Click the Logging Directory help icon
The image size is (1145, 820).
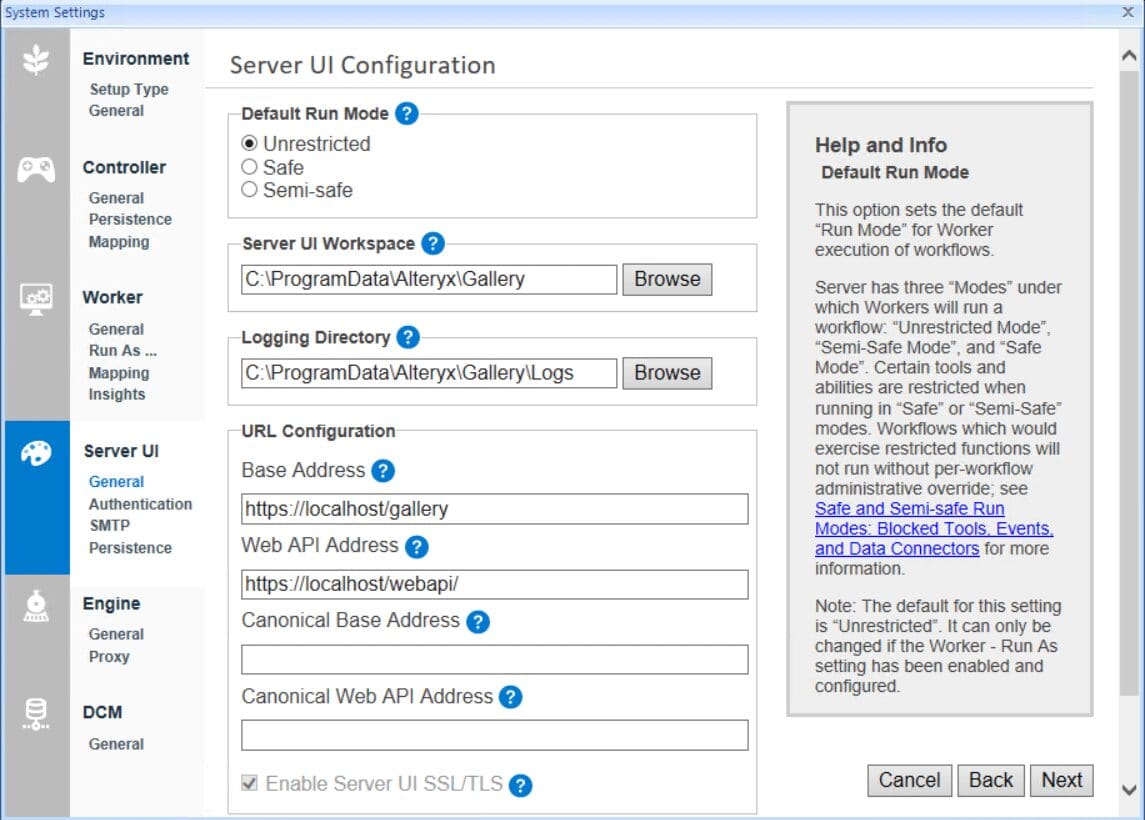[406, 338]
